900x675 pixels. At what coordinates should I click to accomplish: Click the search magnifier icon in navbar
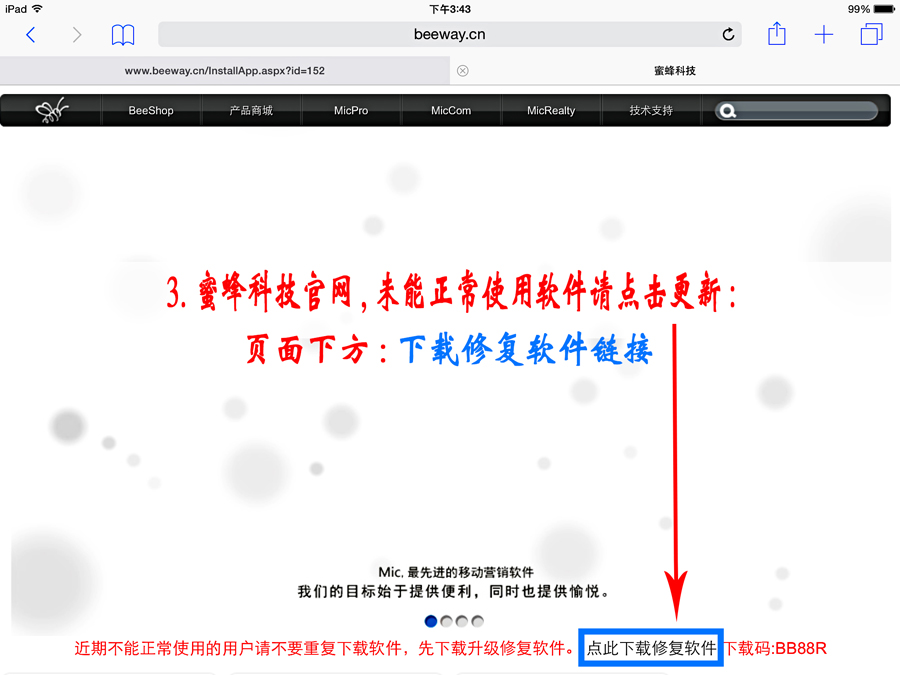pos(728,111)
